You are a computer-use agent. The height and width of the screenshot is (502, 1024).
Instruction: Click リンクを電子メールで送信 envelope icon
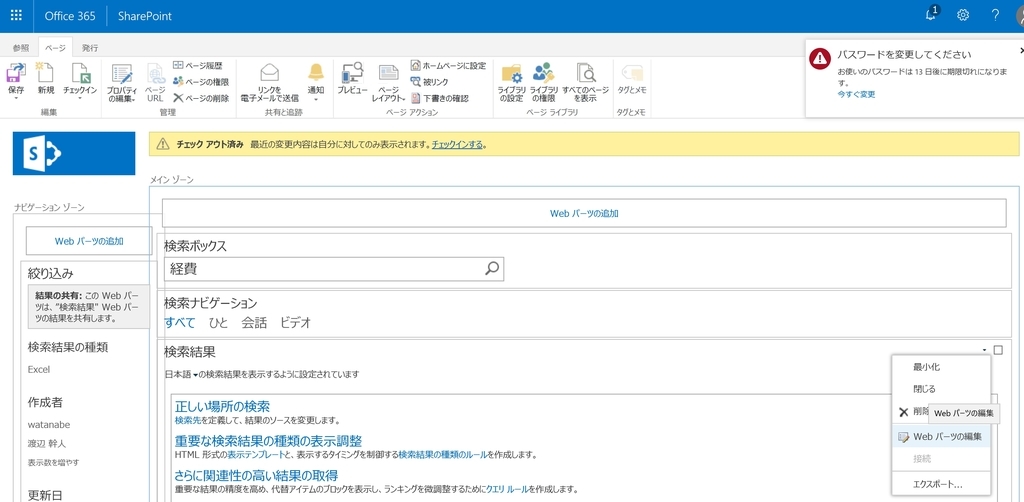coord(269,73)
